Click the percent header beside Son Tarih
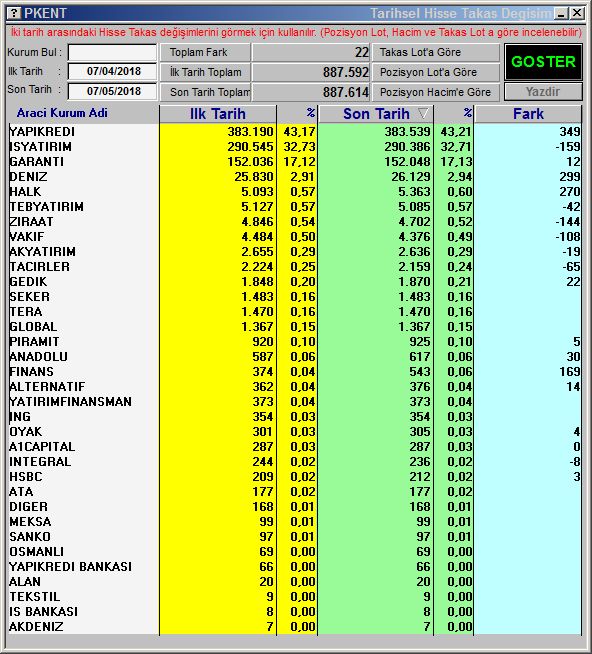 453,114
